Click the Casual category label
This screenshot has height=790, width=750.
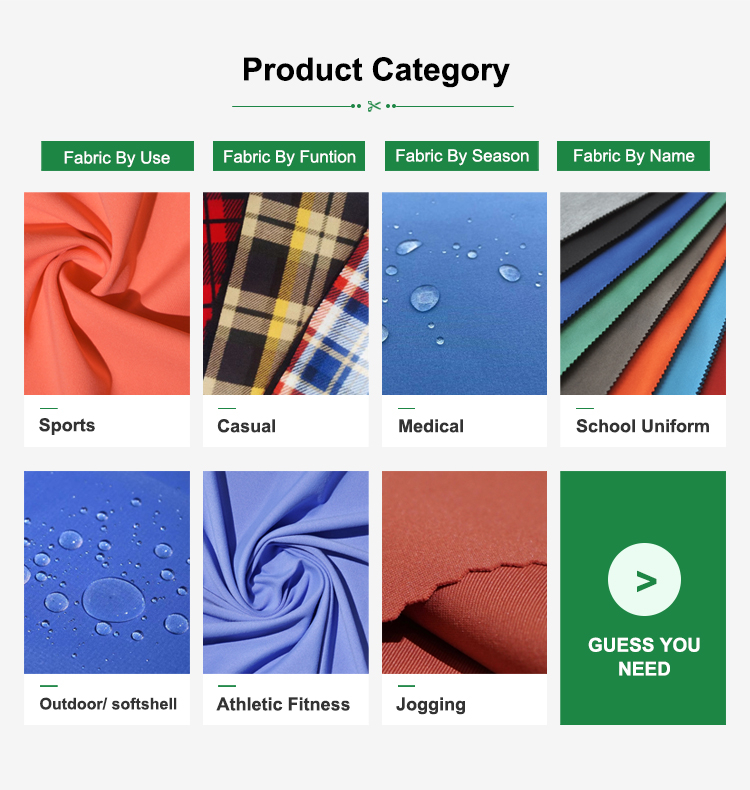click(246, 426)
